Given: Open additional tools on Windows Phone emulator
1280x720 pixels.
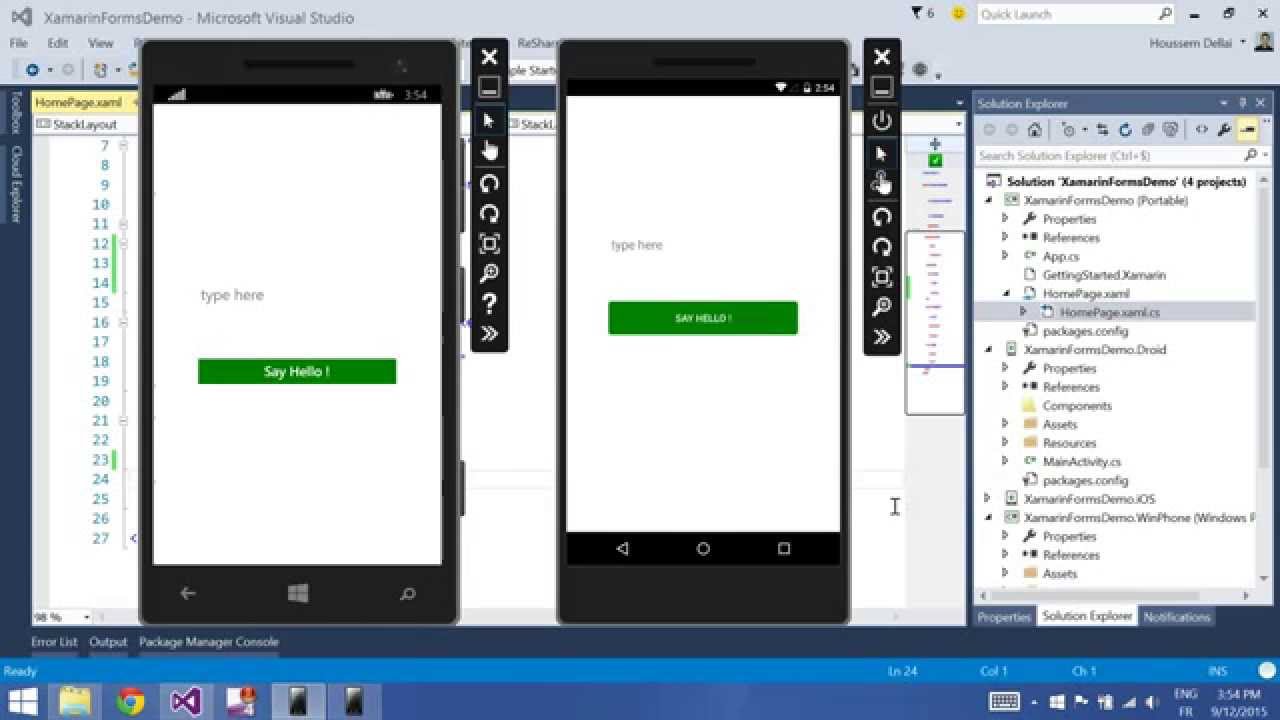Looking at the screenshot, I should [489, 333].
